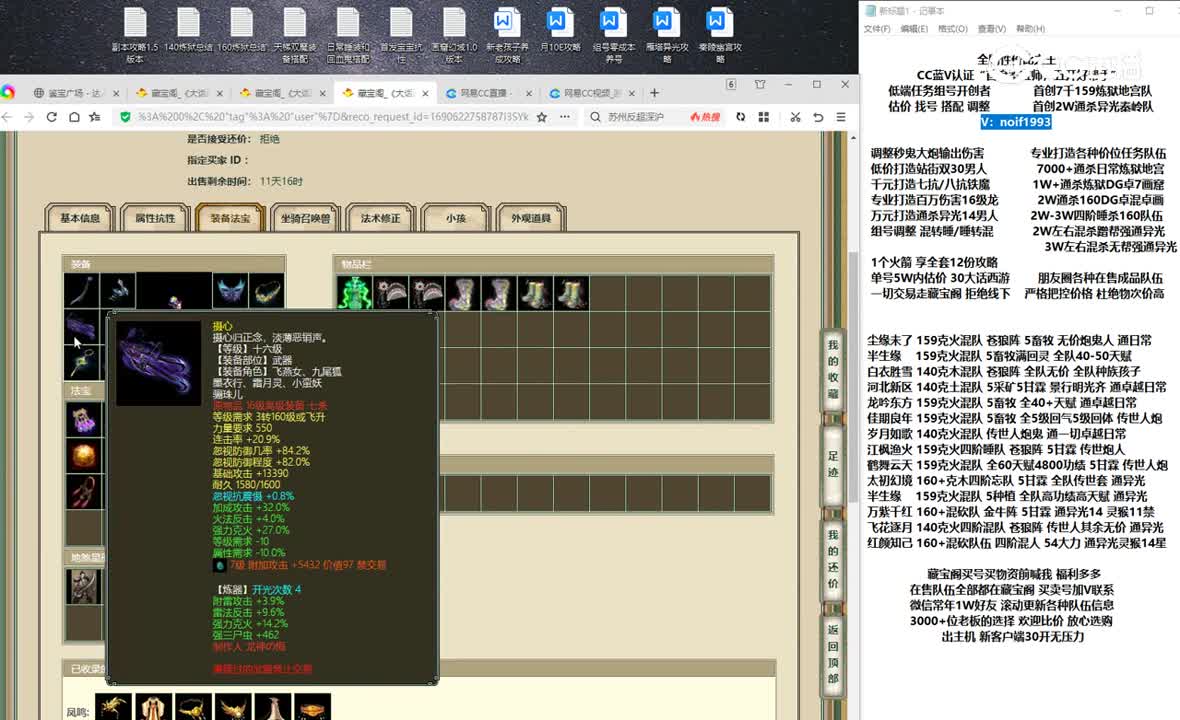Image resolution: width=1180 pixels, height=720 pixels.
Task: Open the address bar three-dots menu
Action: [x=564, y=117]
